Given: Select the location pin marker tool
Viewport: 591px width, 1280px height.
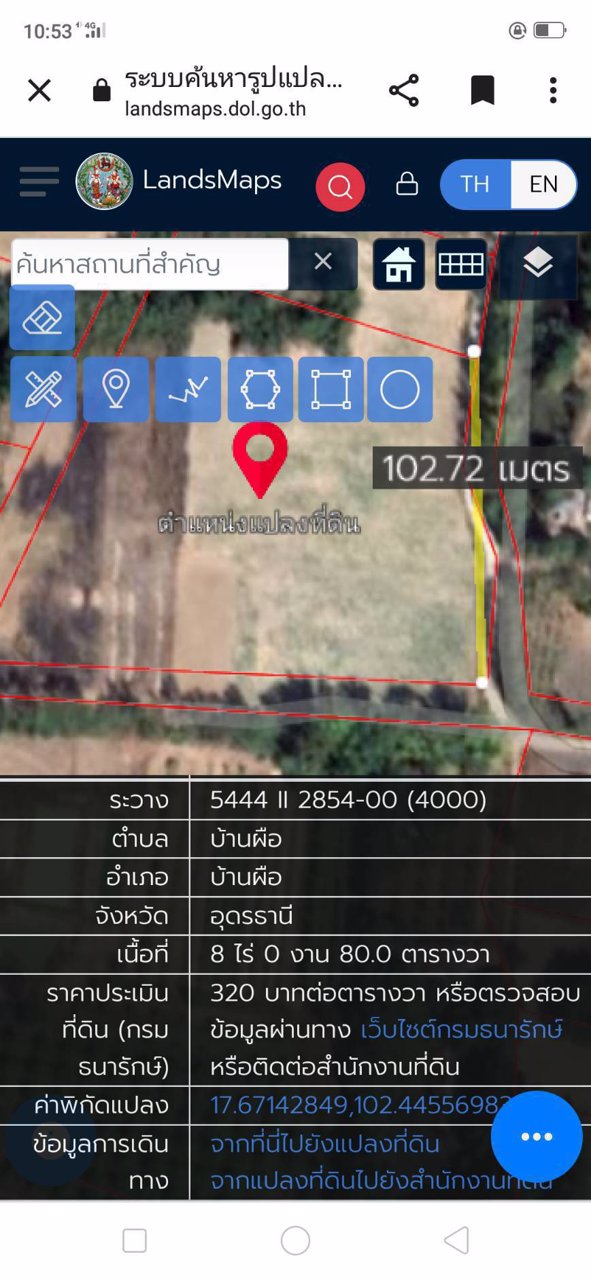Looking at the screenshot, I should click(x=117, y=389).
